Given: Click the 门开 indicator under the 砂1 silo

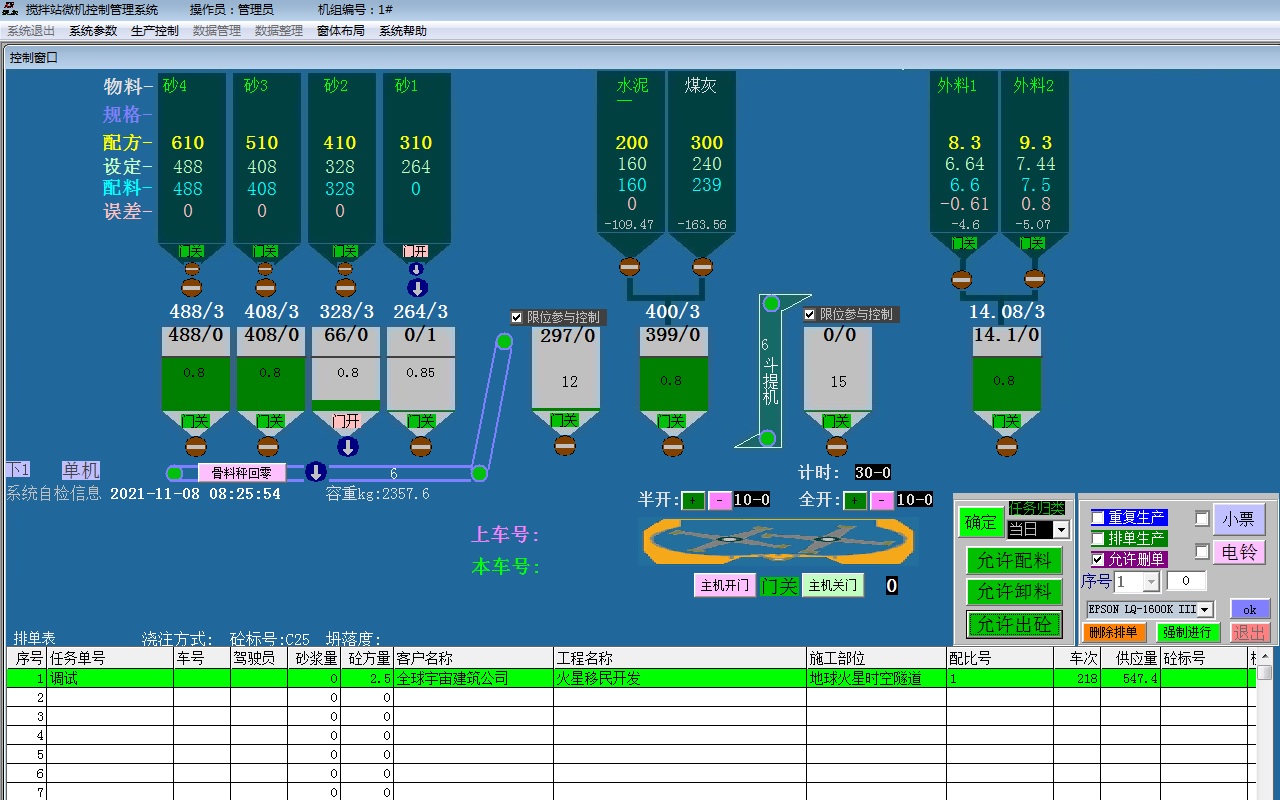Looking at the screenshot, I should coord(415,251).
